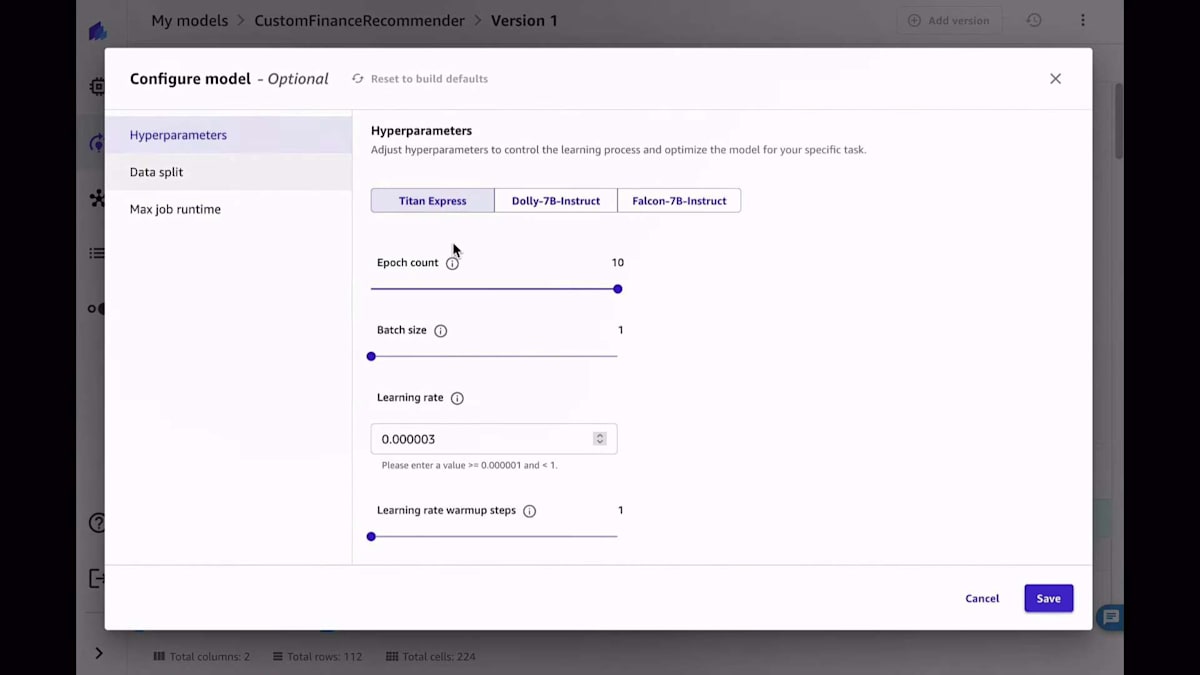Open the three-dot more options menu
Image resolution: width=1200 pixels, height=675 pixels.
1082,21
